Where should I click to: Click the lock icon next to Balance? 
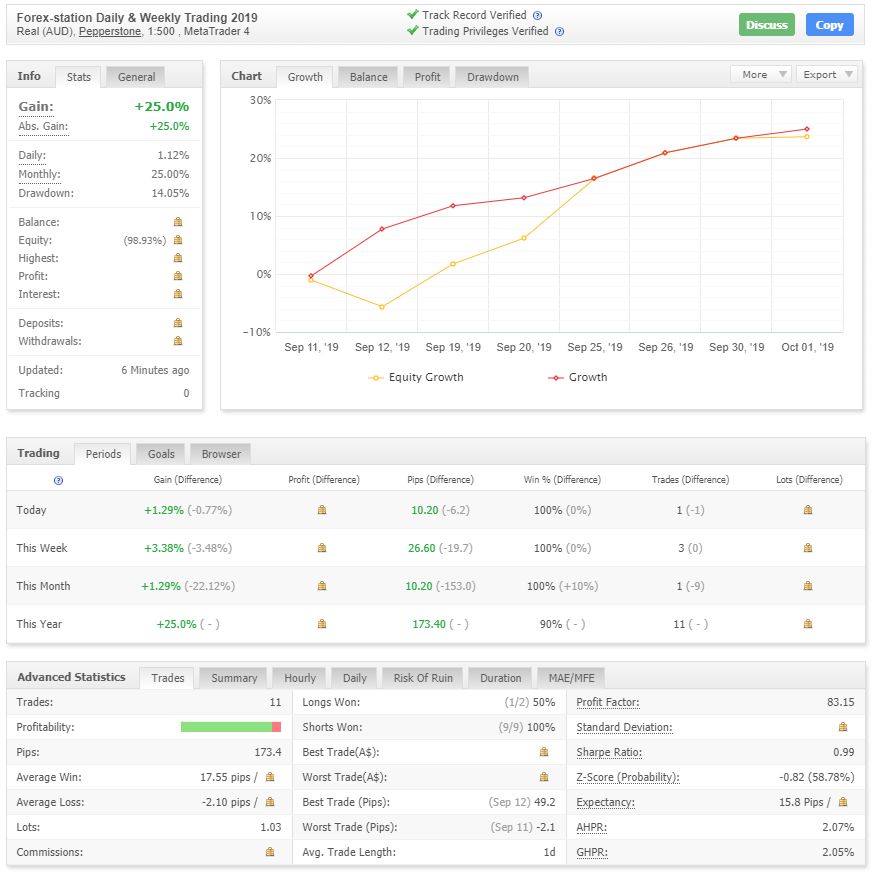coord(178,222)
